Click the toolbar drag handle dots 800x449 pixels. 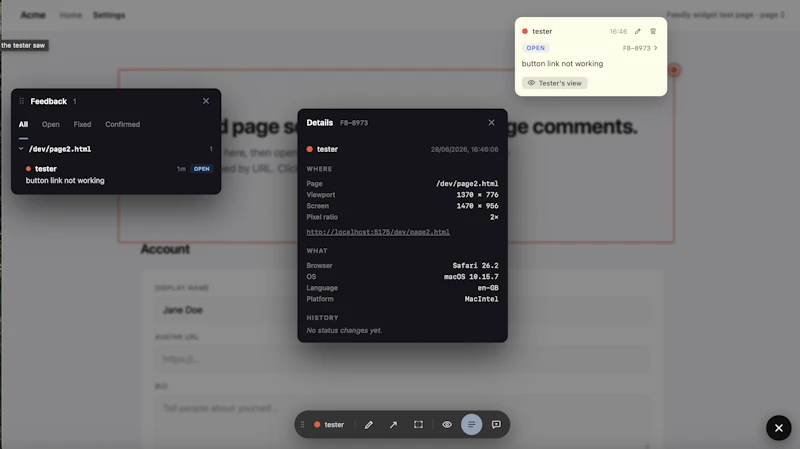point(303,425)
